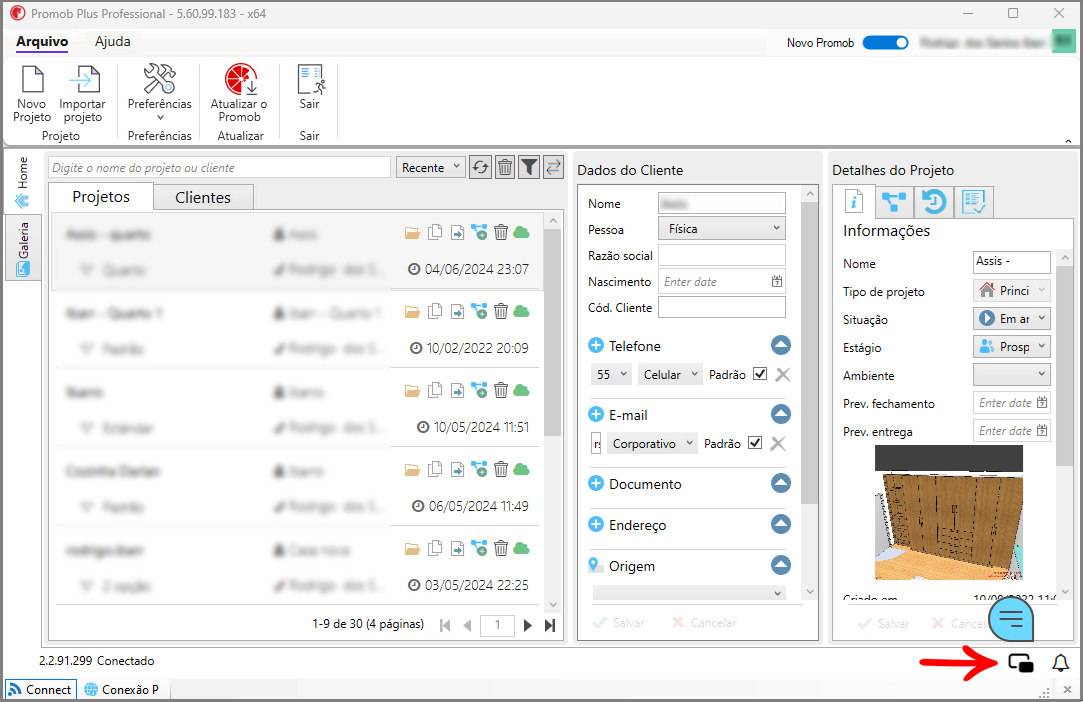This screenshot has height=702, width=1083.
Task: Select the project structure tab icon
Action: (894, 202)
